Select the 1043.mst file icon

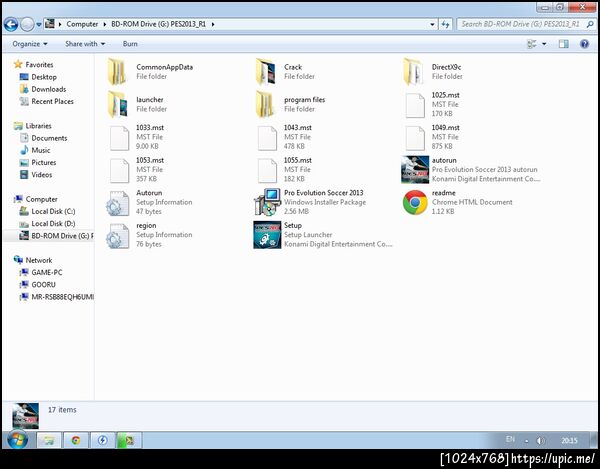[267, 138]
